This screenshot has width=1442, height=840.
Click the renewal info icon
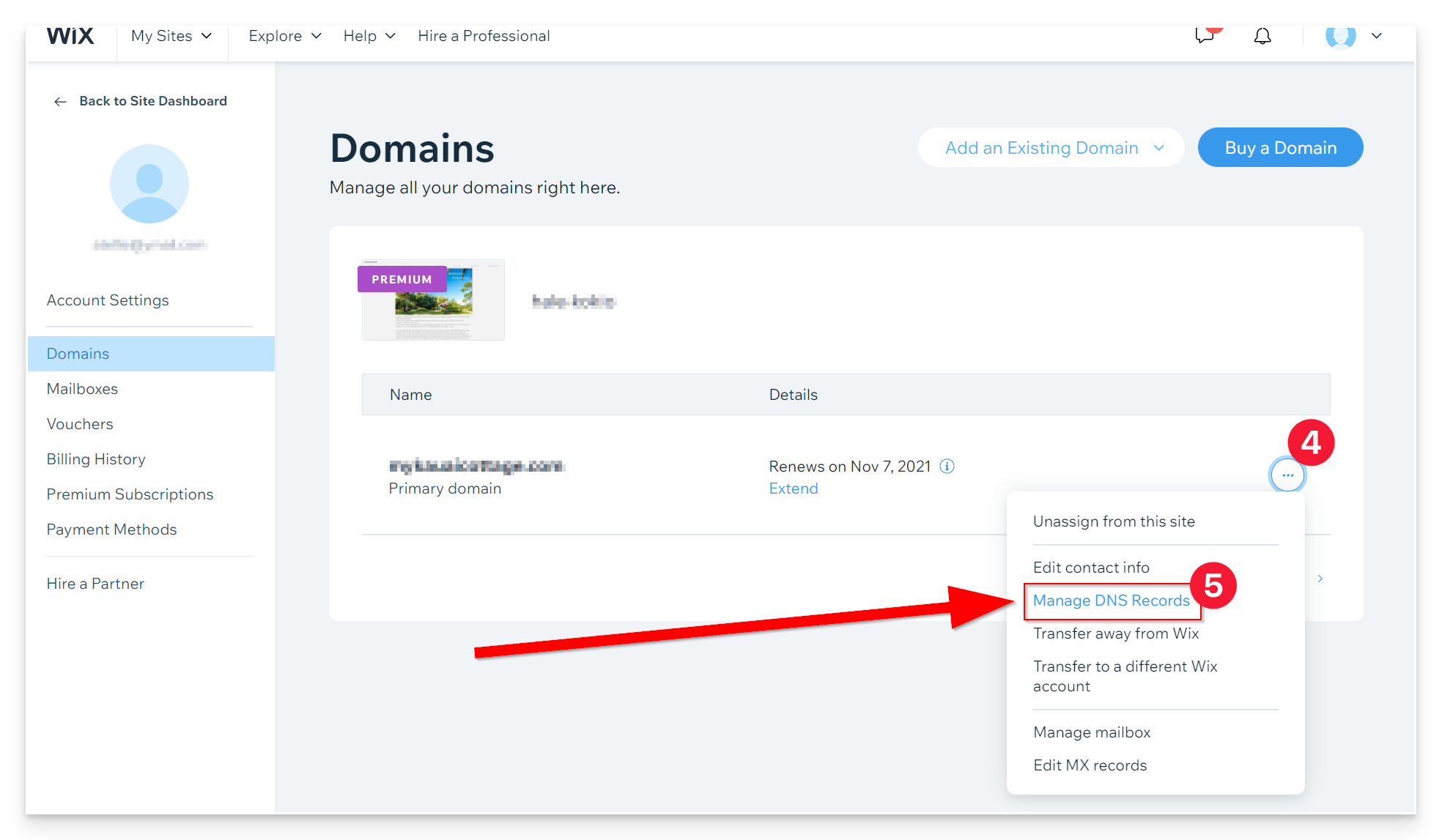947,467
